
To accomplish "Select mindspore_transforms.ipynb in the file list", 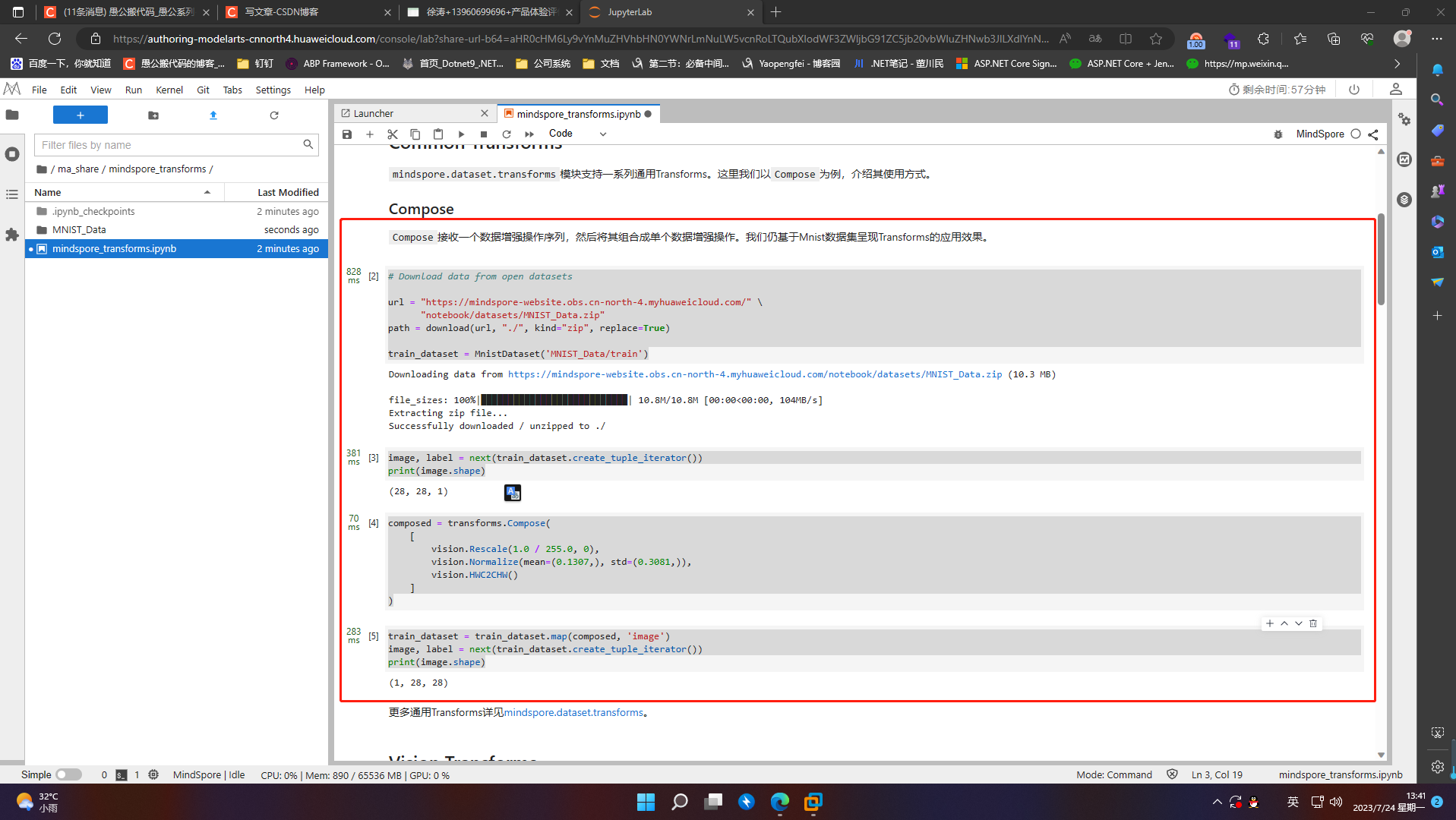I will point(177,248).
